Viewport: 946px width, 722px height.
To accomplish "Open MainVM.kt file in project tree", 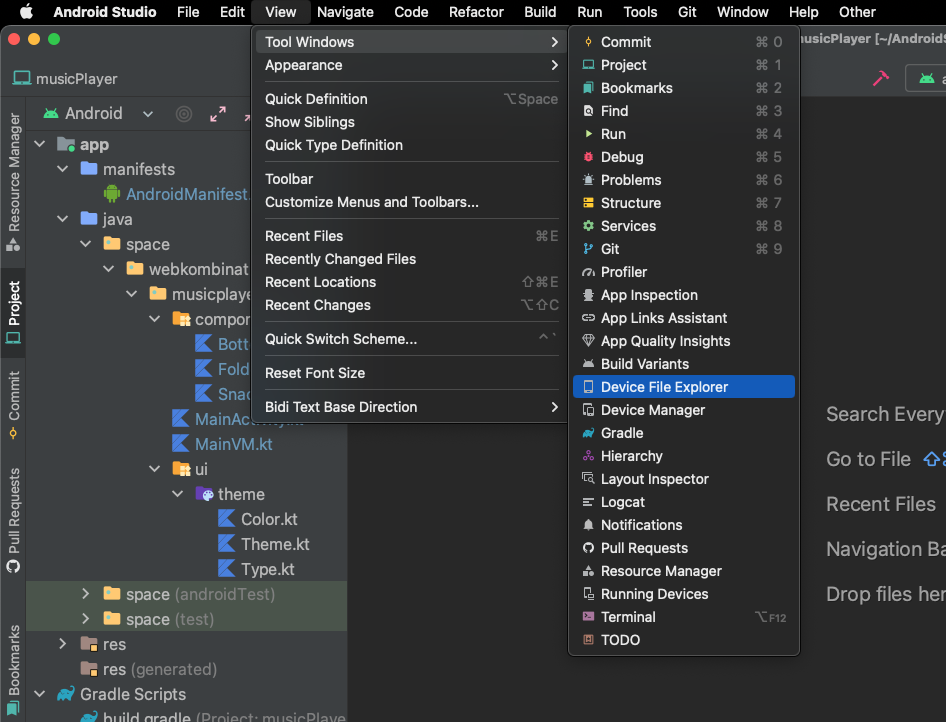I will coord(233,444).
